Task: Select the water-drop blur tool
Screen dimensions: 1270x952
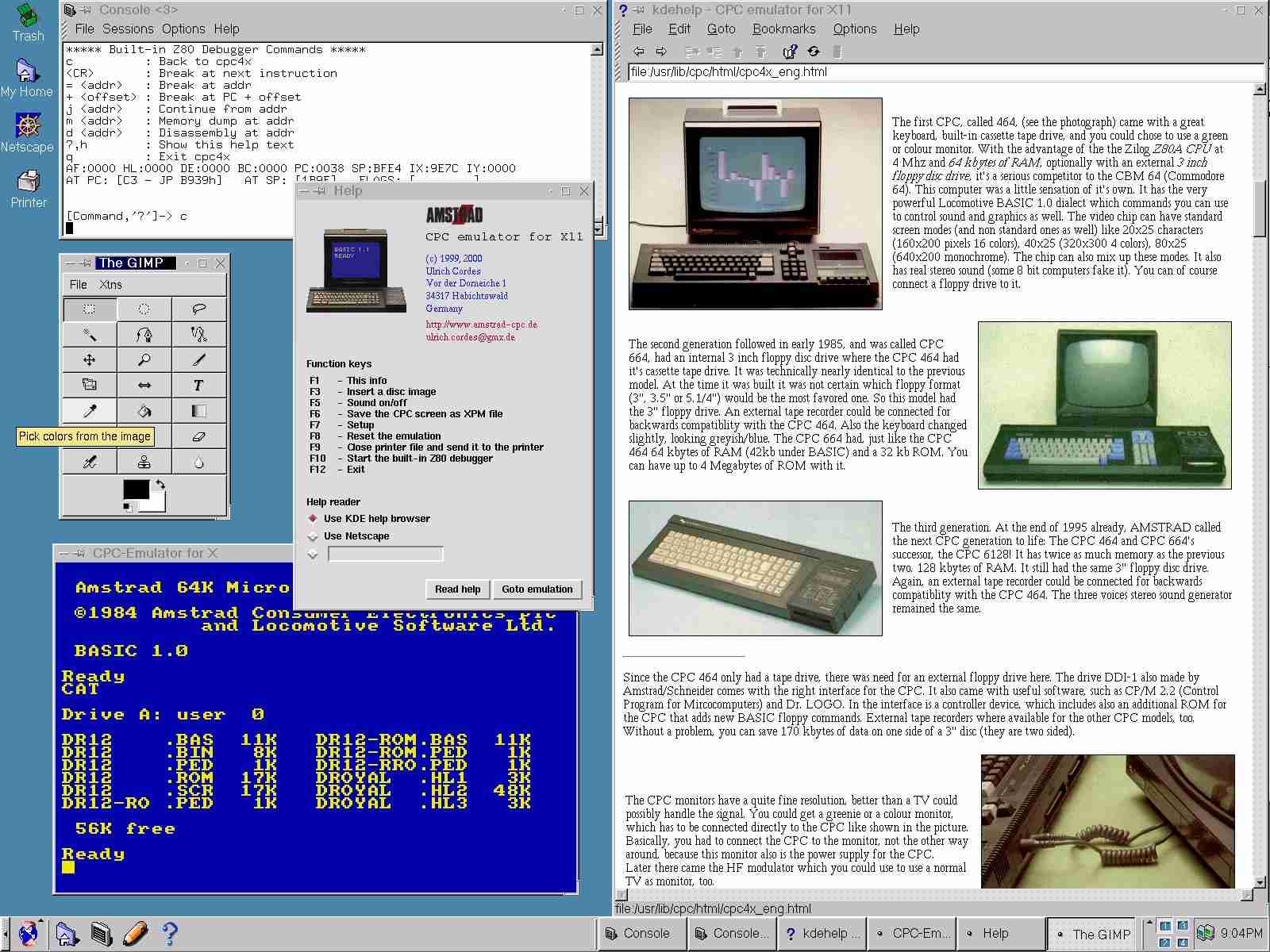Action: 198,461
